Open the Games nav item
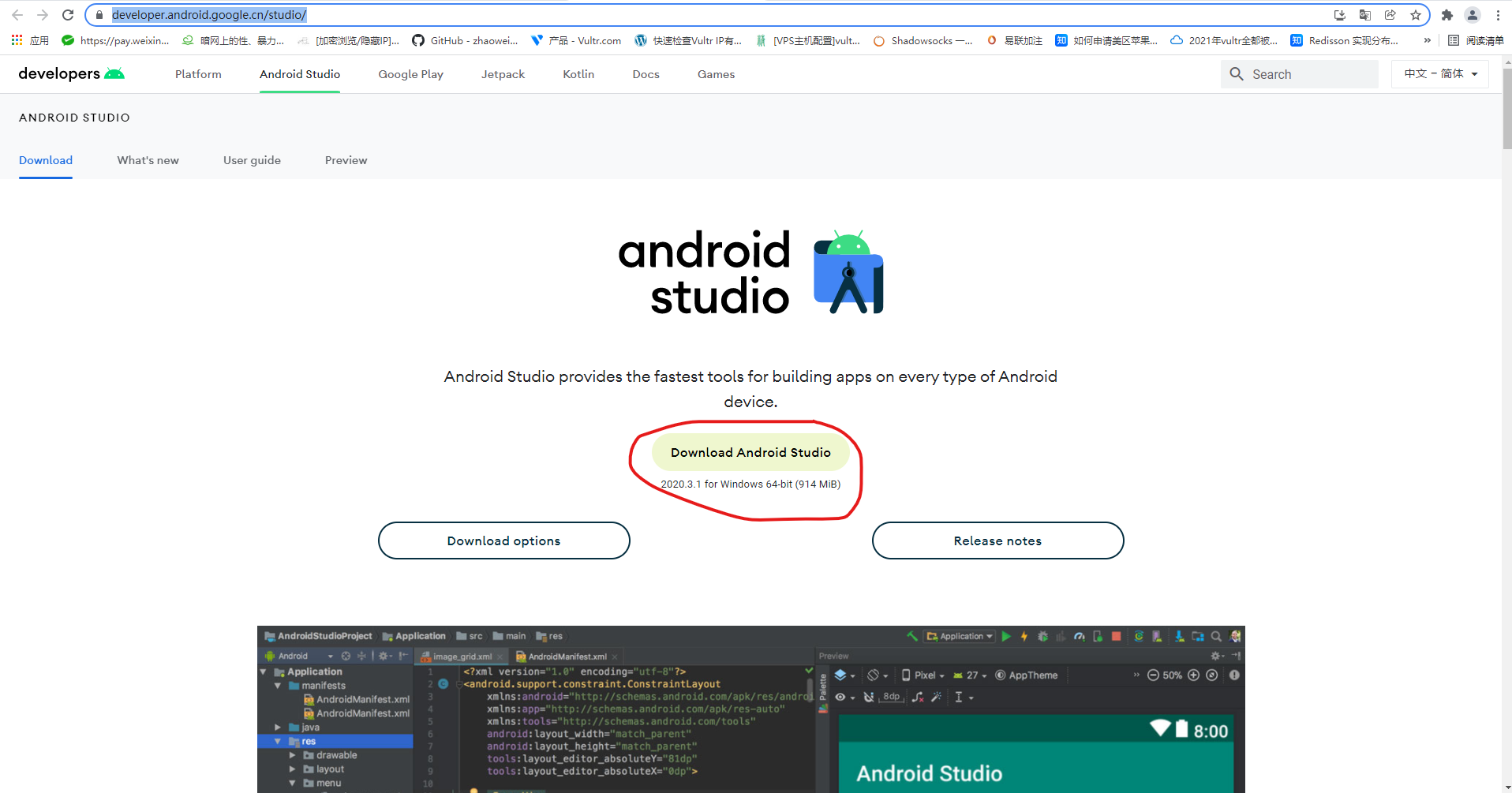Viewport: 1512px width, 793px height. (x=716, y=74)
